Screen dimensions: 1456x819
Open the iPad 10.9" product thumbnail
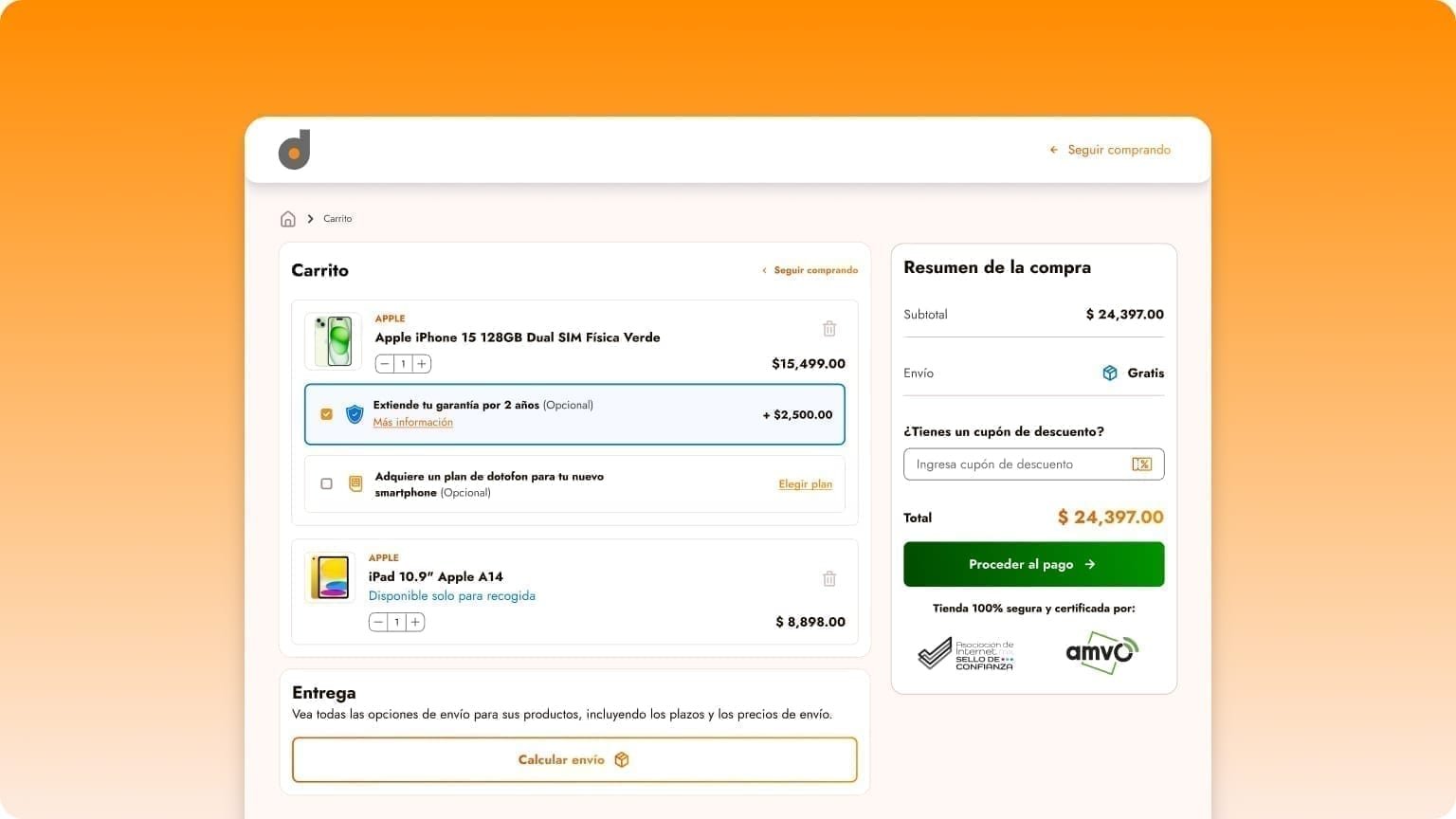pos(330,577)
